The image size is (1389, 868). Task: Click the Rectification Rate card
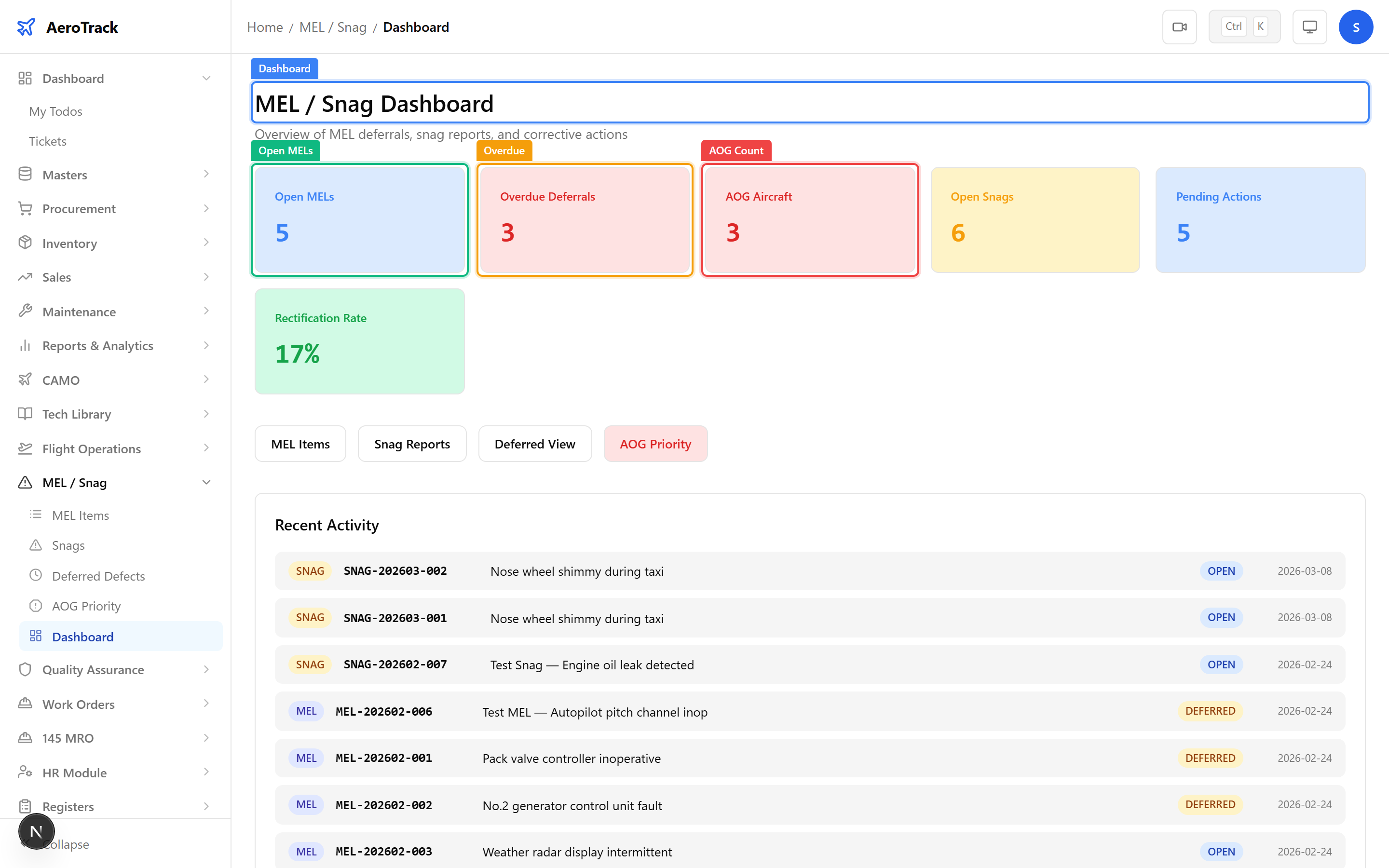click(x=359, y=341)
